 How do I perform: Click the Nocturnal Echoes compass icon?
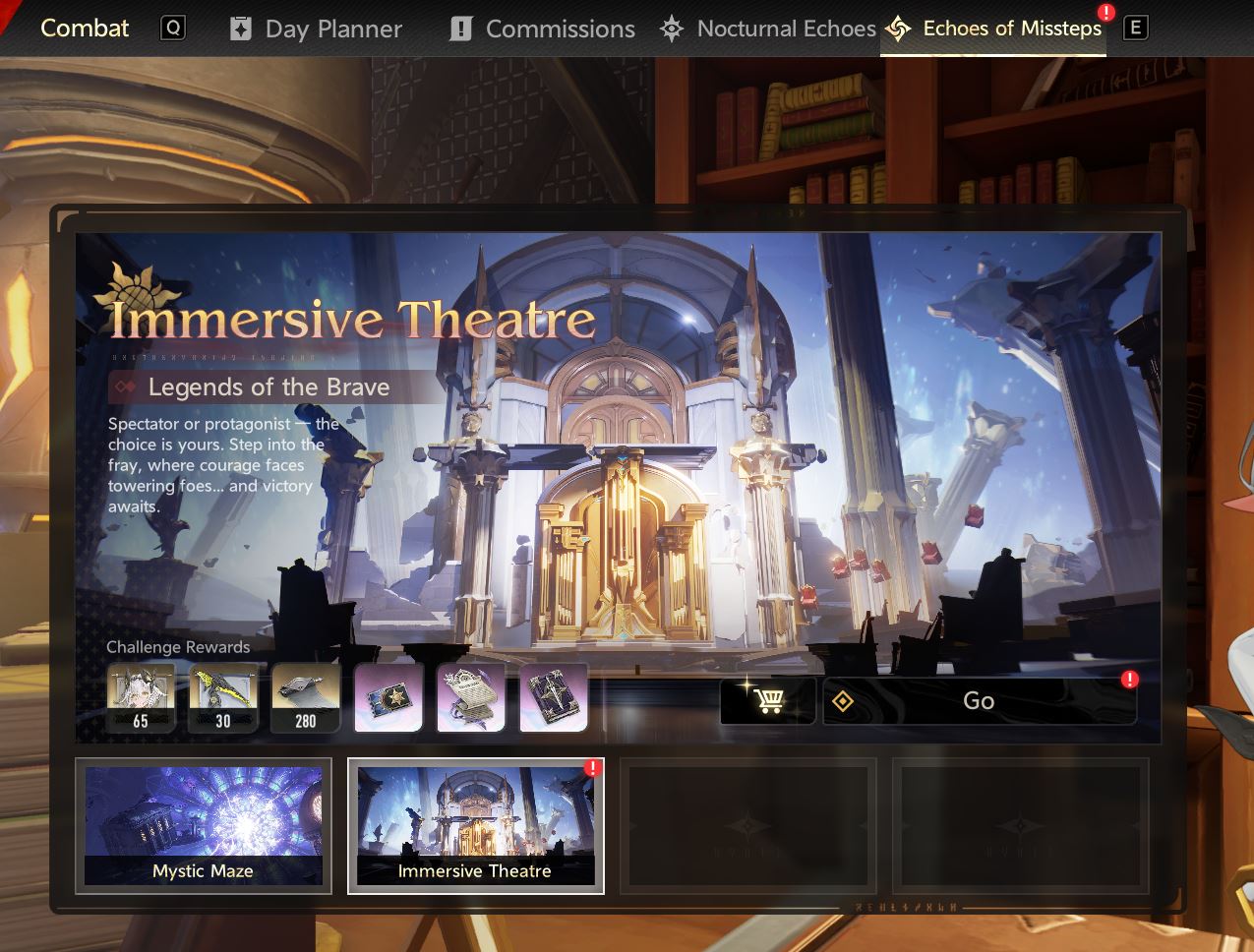pos(672,29)
